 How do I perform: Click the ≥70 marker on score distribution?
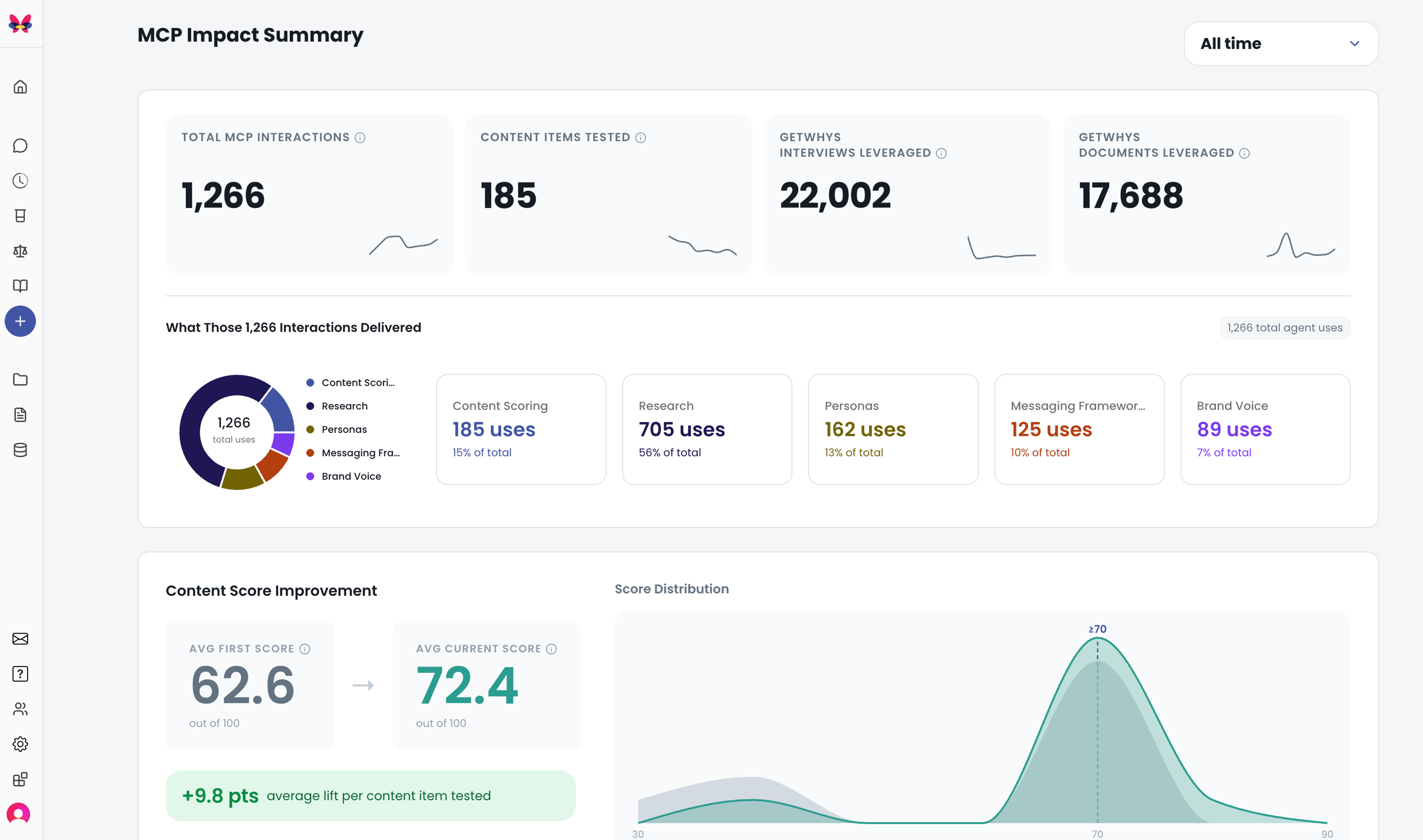pos(1097,629)
